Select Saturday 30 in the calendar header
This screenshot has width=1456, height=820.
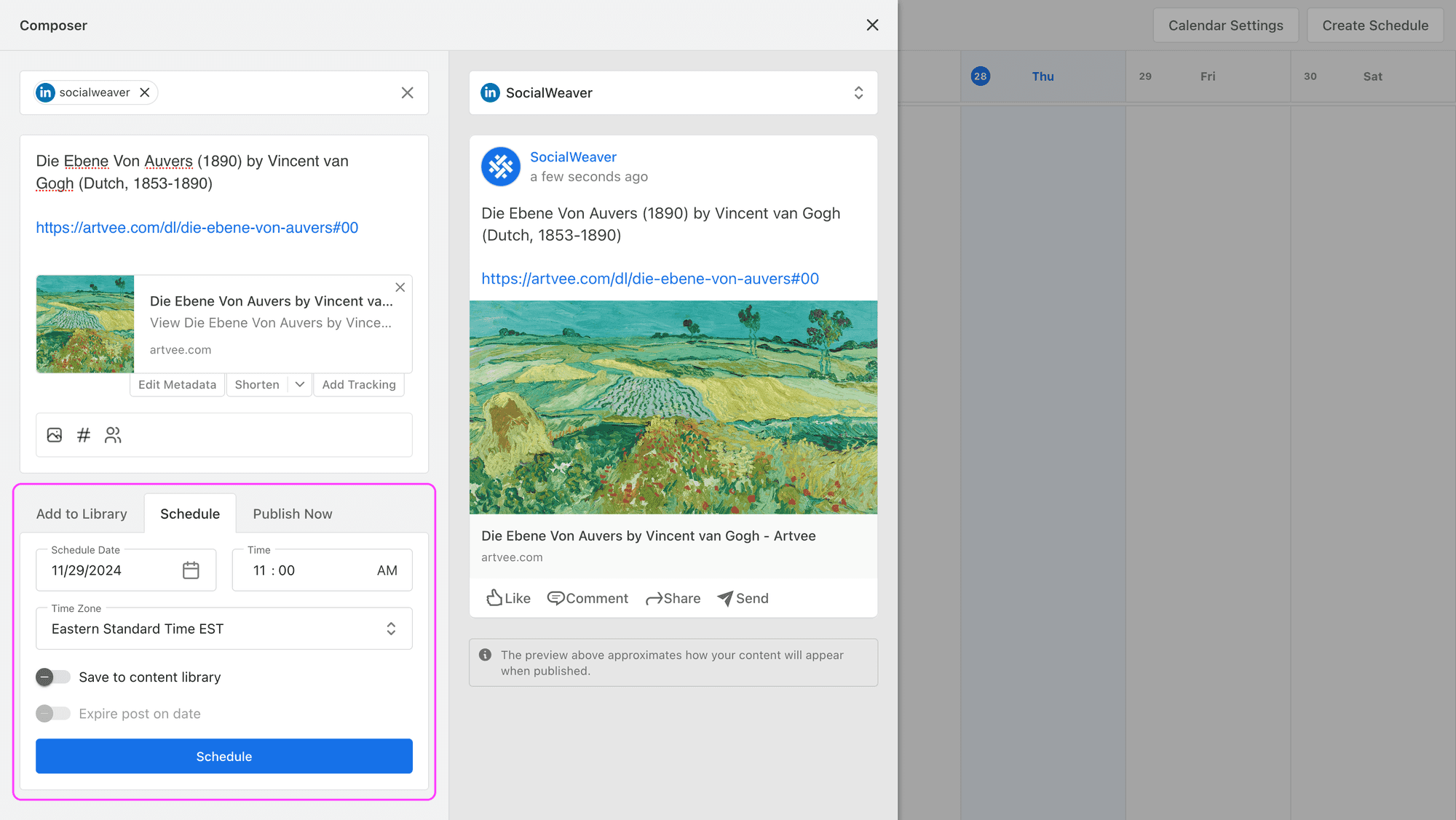point(1373,76)
